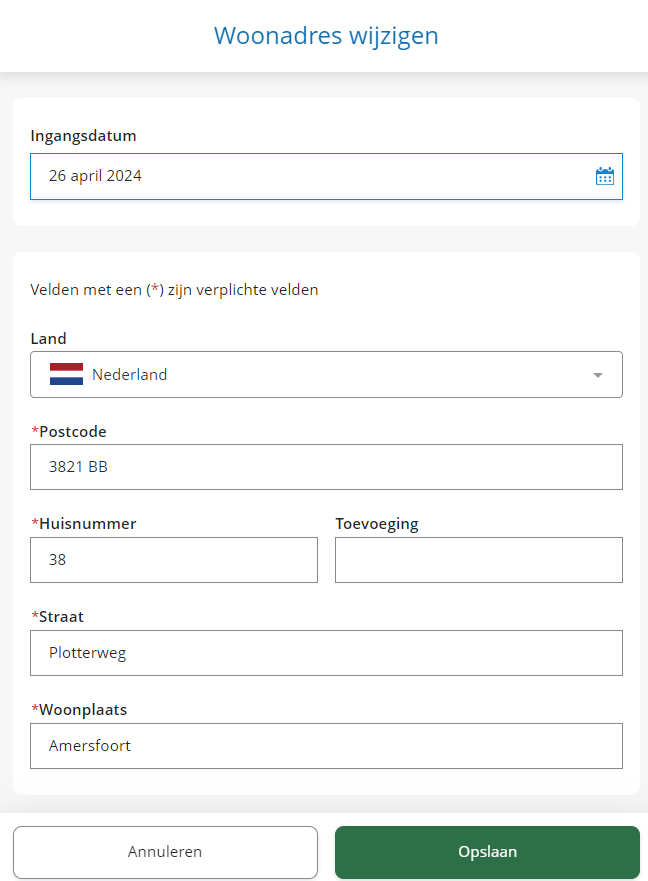The width and height of the screenshot is (648, 881).
Task: Select the Nederland country text
Action: tap(130, 375)
